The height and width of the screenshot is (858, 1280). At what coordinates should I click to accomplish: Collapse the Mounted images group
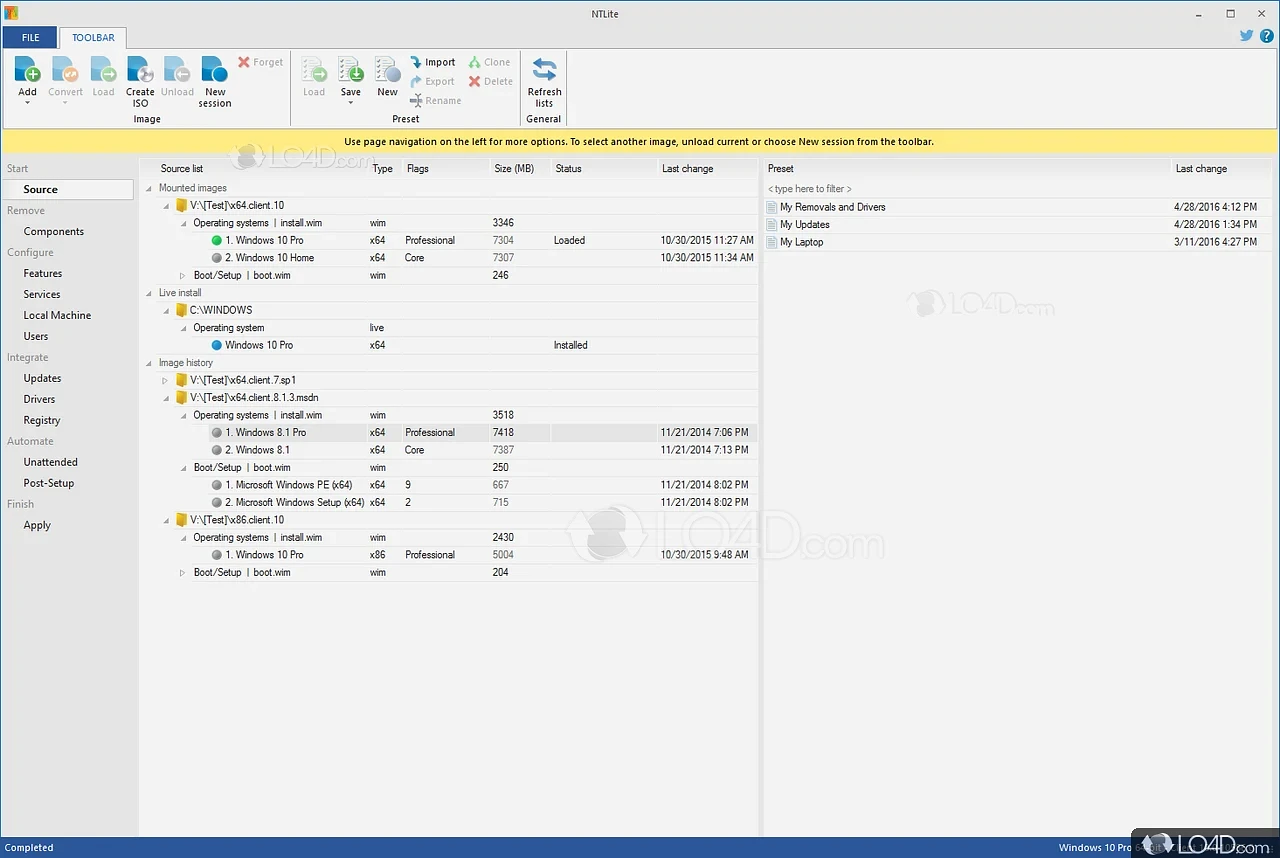click(x=149, y=188)
